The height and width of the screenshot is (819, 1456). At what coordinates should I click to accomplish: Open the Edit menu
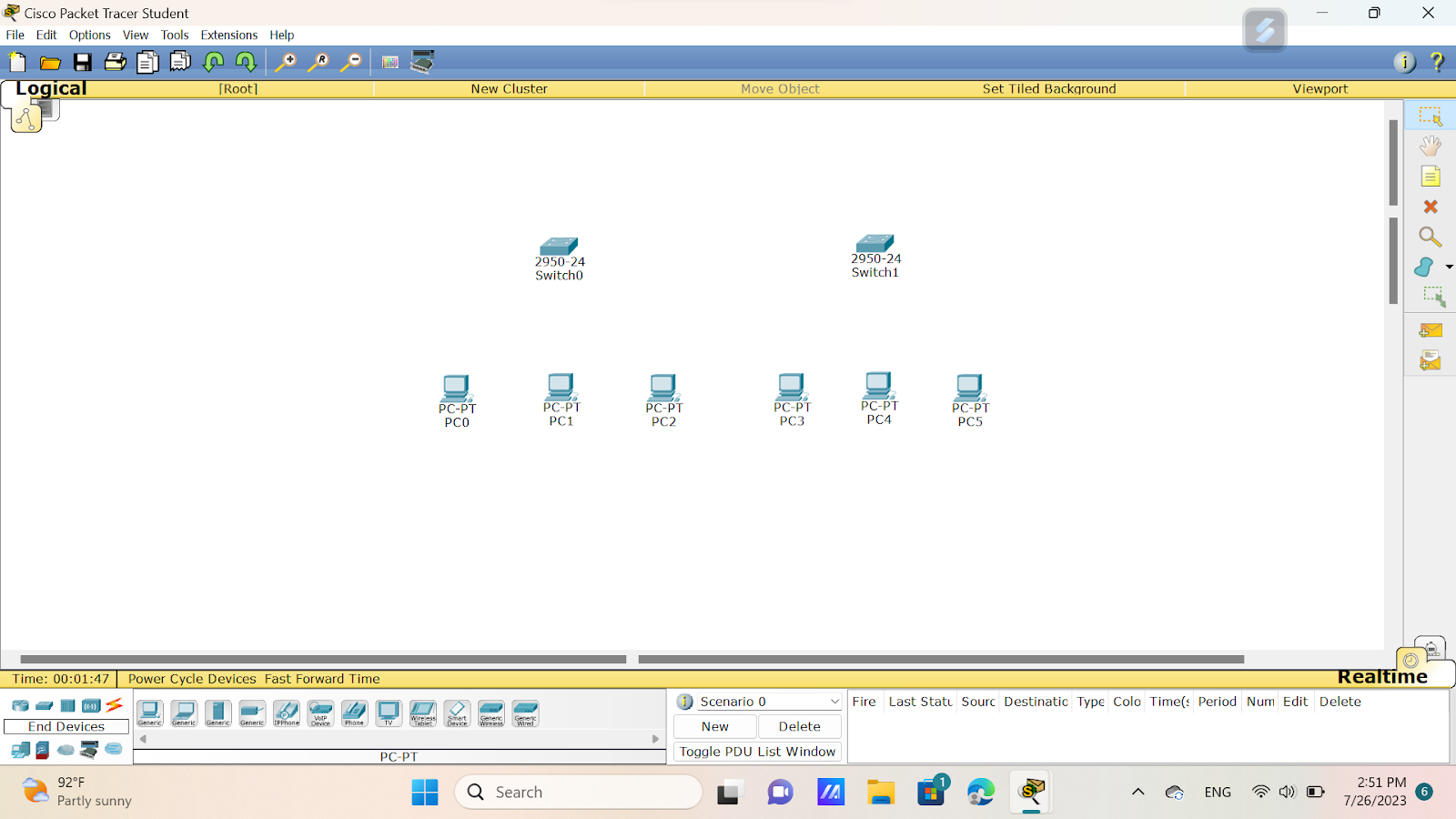click(46, 35)
